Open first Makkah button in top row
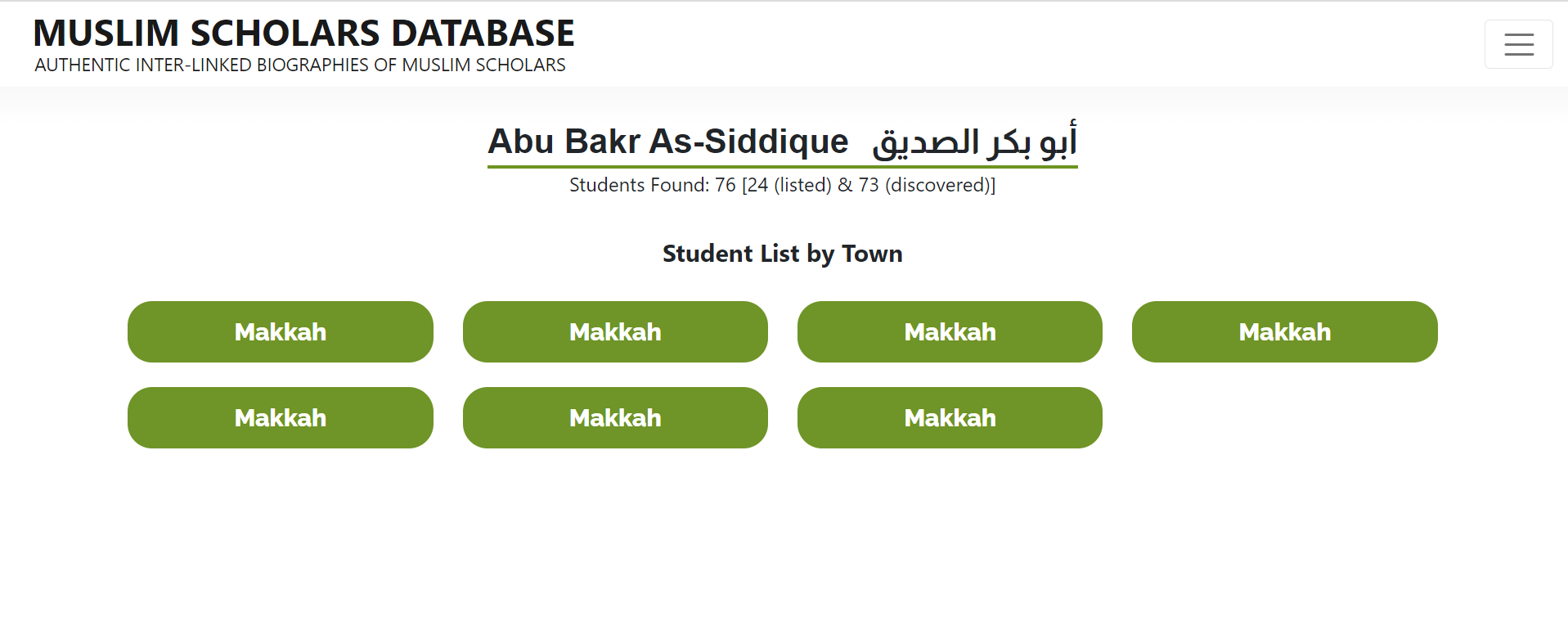 281,331
